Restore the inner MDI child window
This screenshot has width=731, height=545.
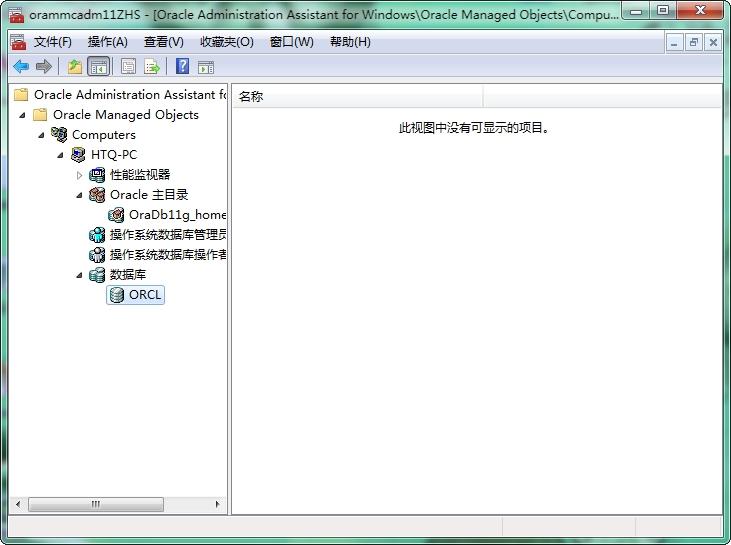point(694,43)
